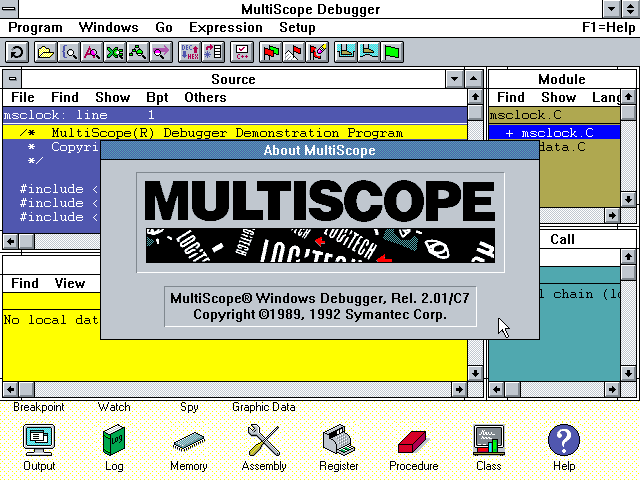This screenshot has height=480, width=640.
Task: Open the Source window Others menu
Action: (205, 98)
